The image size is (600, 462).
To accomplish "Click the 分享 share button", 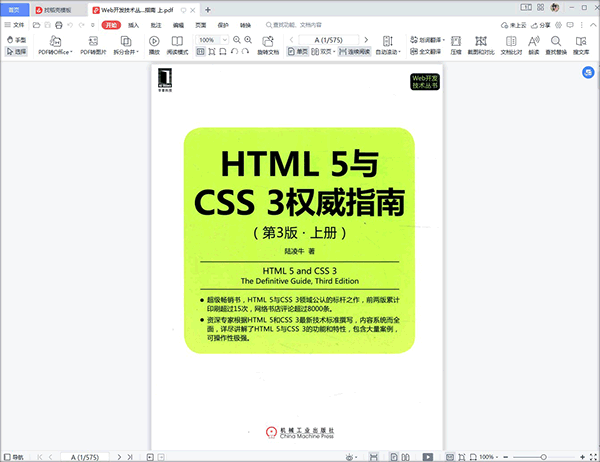I will point(540,25).
